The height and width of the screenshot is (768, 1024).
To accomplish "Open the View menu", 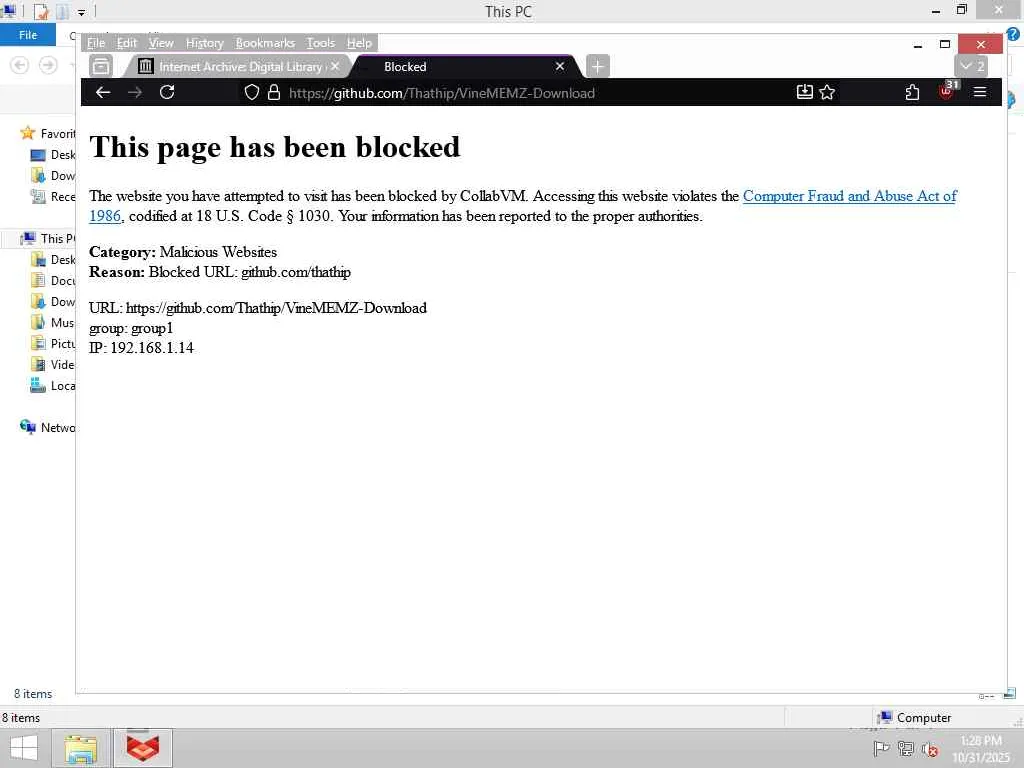I will point(161,43).
